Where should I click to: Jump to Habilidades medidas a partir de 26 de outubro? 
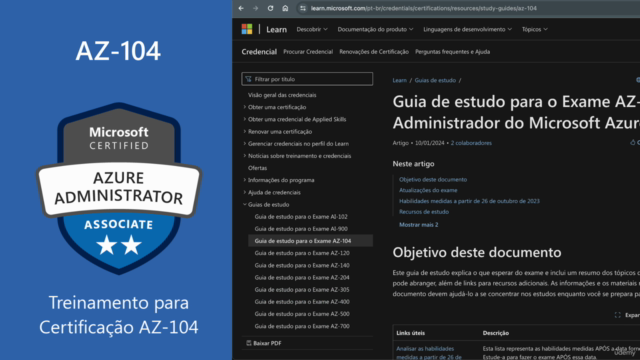pos(469,201)
